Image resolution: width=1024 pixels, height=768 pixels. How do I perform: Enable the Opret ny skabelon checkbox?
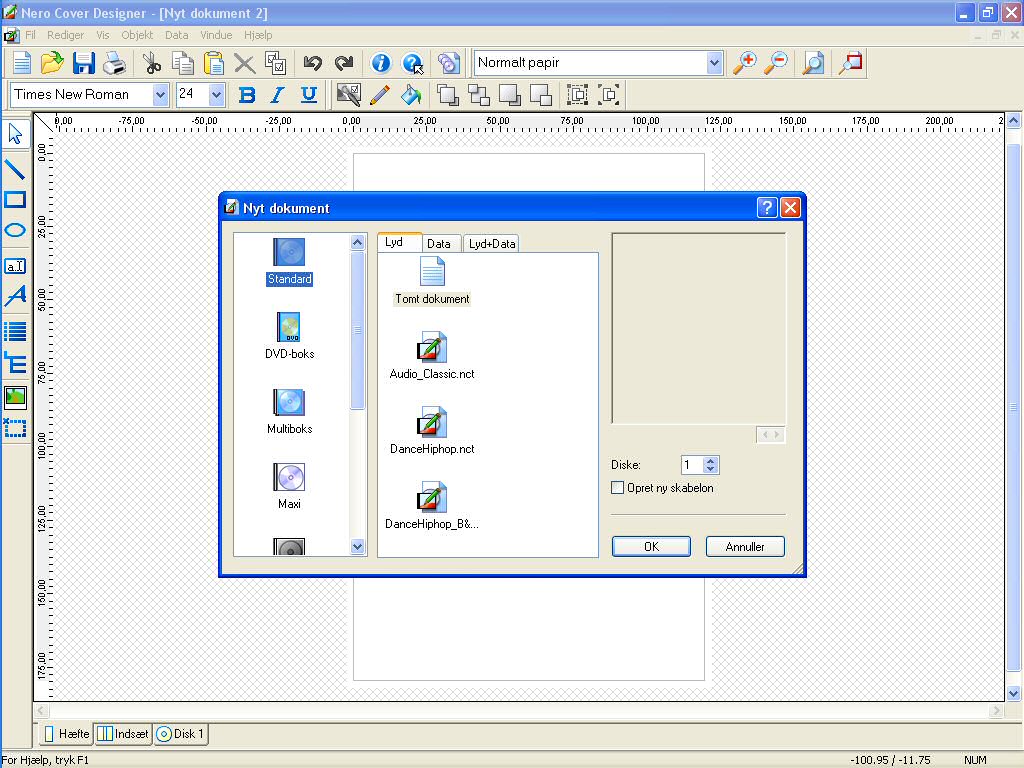click(x=617, y=488)
